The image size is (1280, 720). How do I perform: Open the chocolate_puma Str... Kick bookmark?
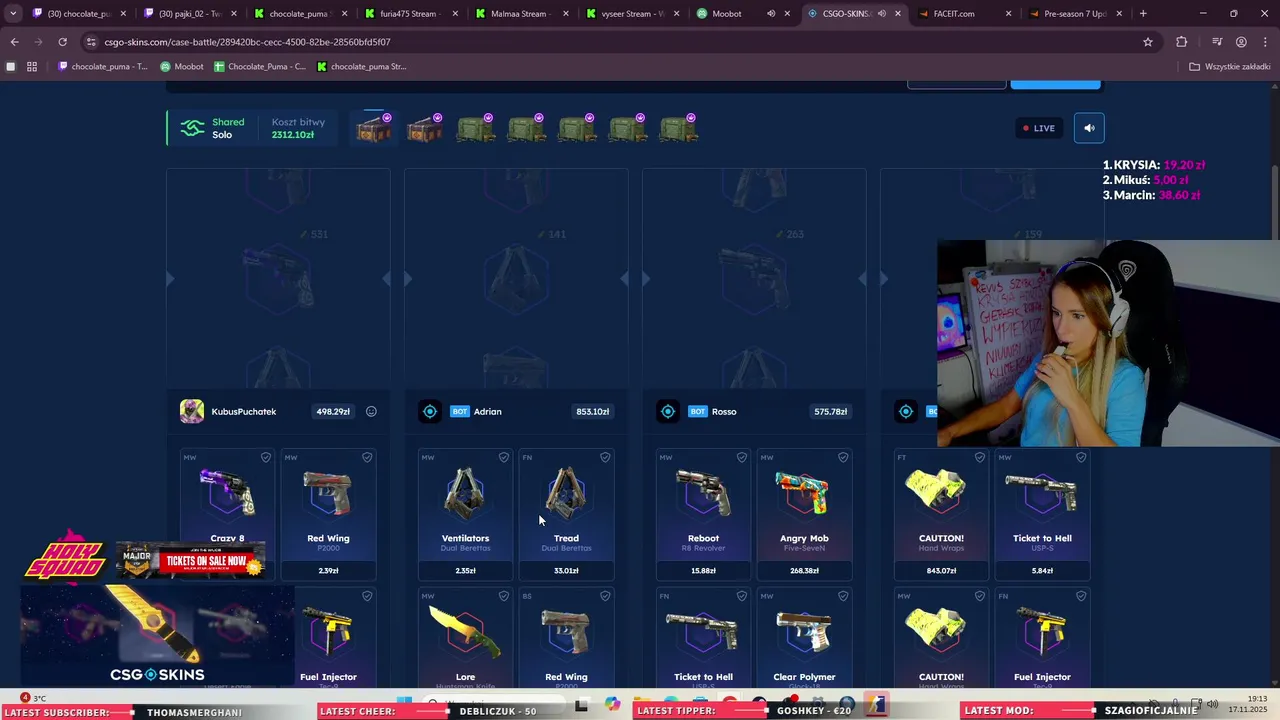pos(361,67)
